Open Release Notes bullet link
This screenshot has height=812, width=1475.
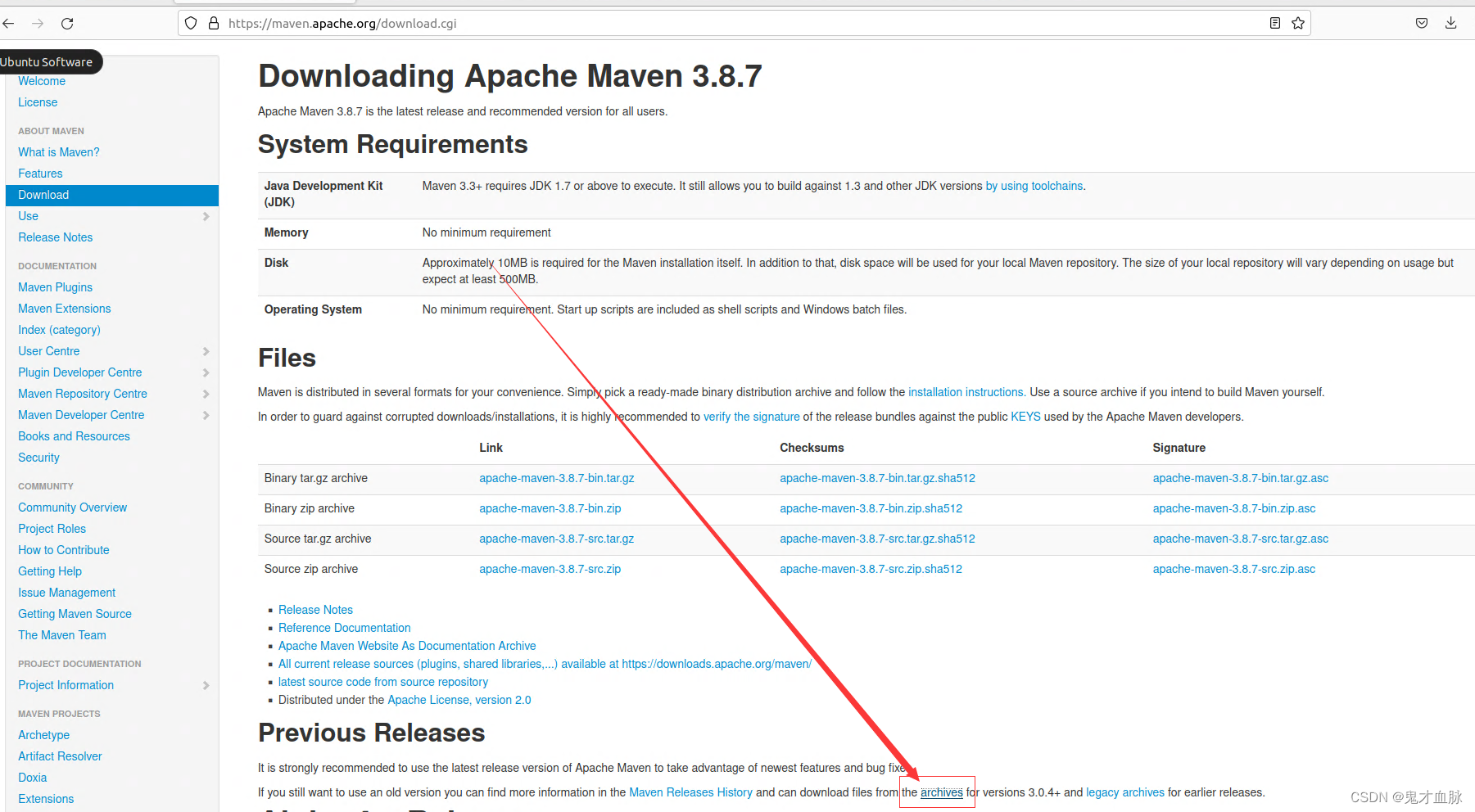(x=315, y=610)
